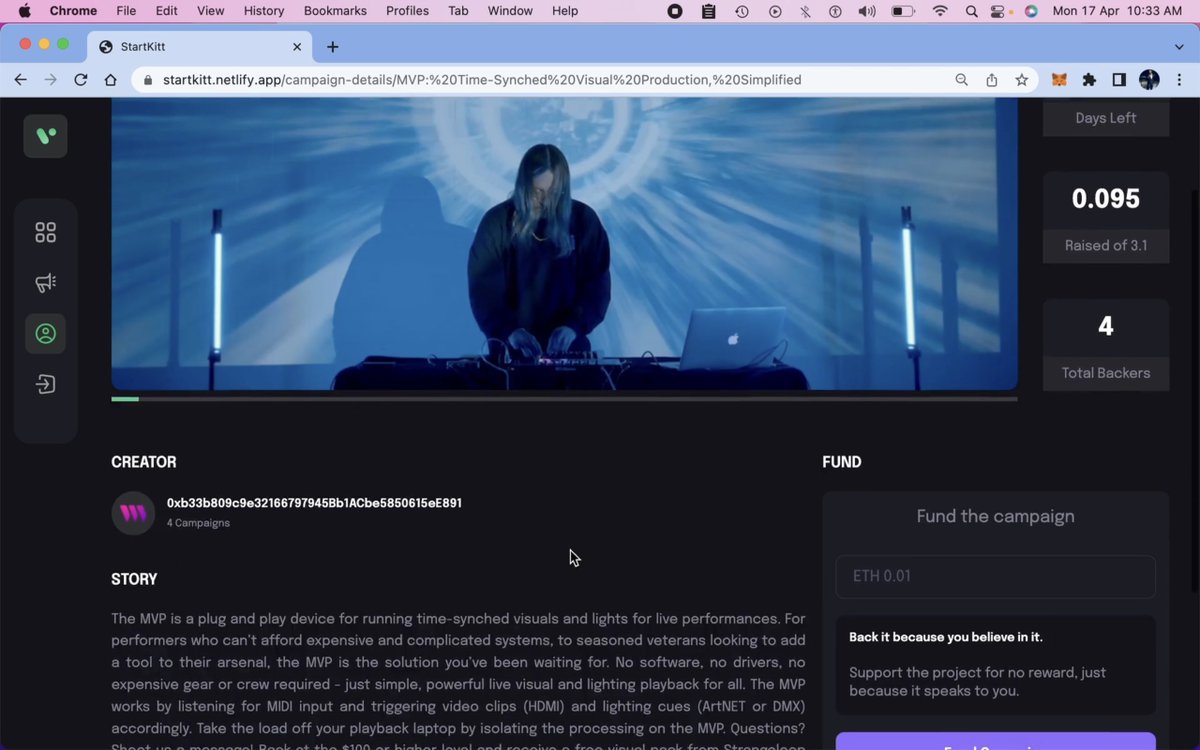
Task: Click the Bluetooth icon in menu bar
Action: (x=806, y=11)
